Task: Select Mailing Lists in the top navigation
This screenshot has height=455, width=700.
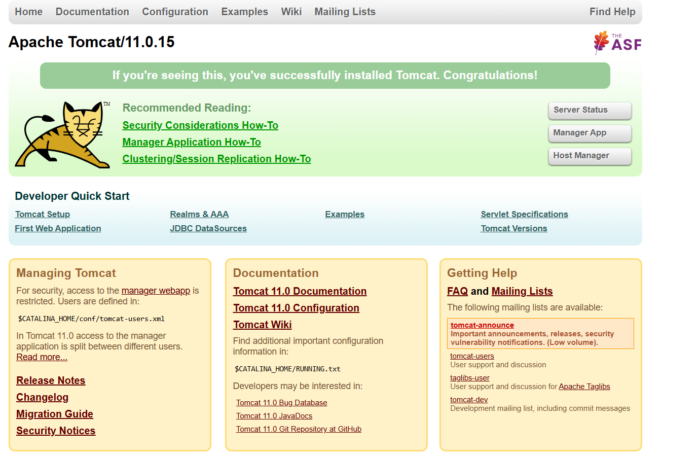Action: pyautogui.click(x=345, y=12)
